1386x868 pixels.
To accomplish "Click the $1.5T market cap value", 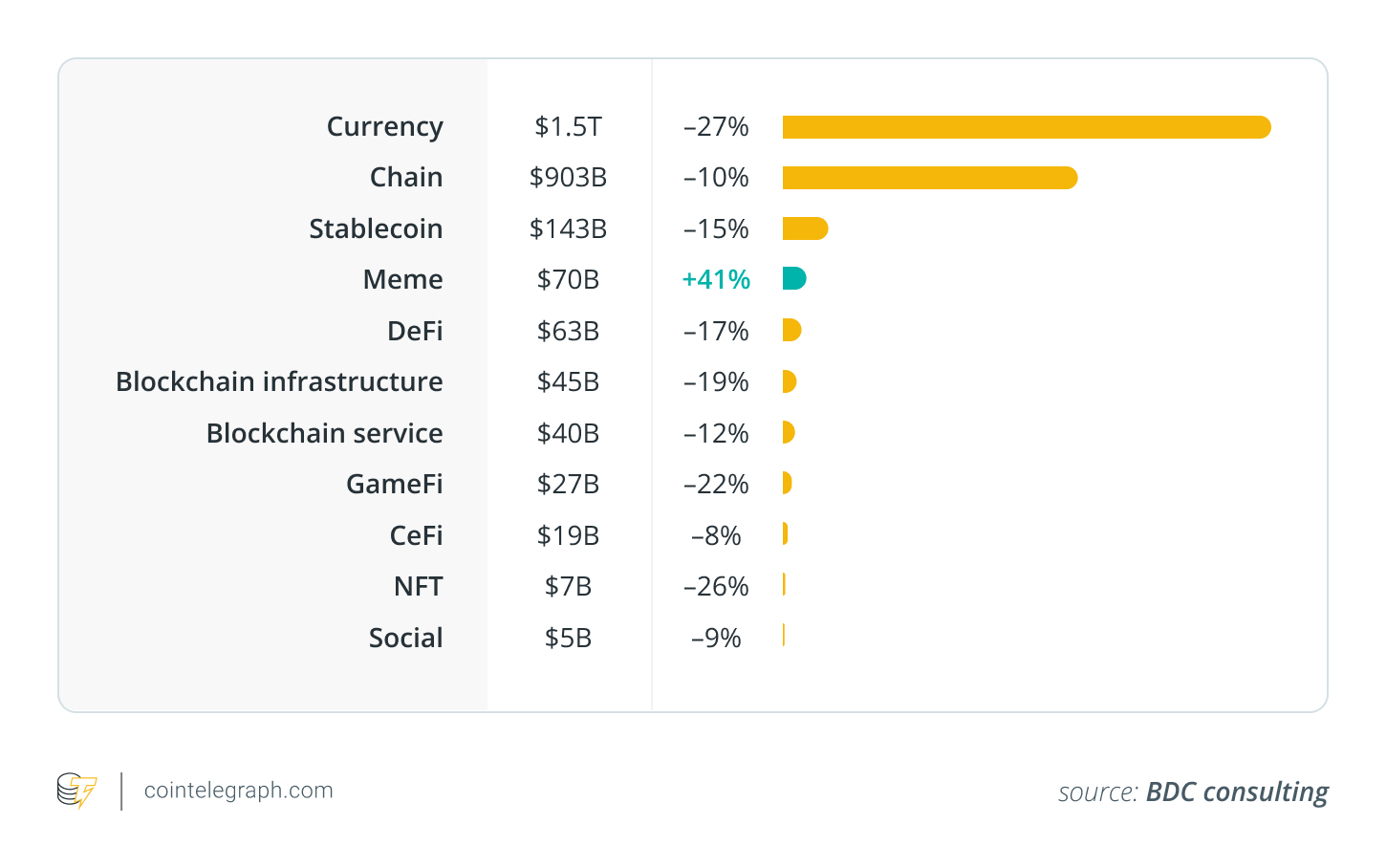I will [568, 127].
